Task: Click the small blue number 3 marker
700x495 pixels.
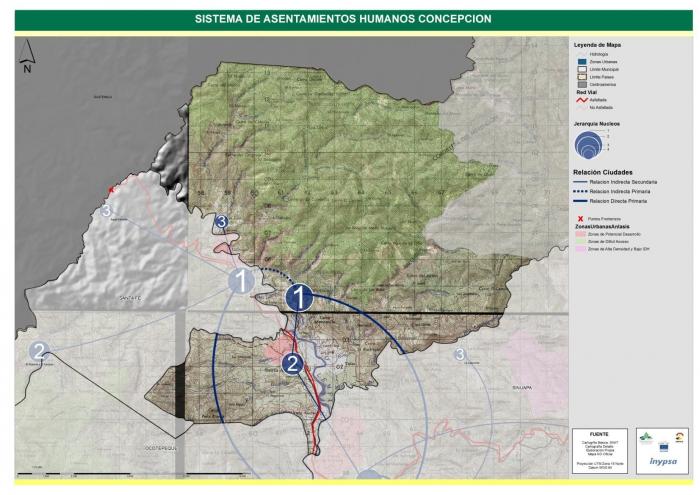Action: [222, 222]
